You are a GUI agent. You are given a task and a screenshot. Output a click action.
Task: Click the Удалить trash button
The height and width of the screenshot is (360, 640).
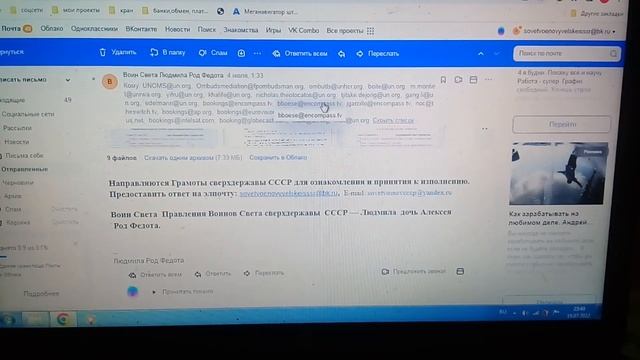click(x=118, y=52)
